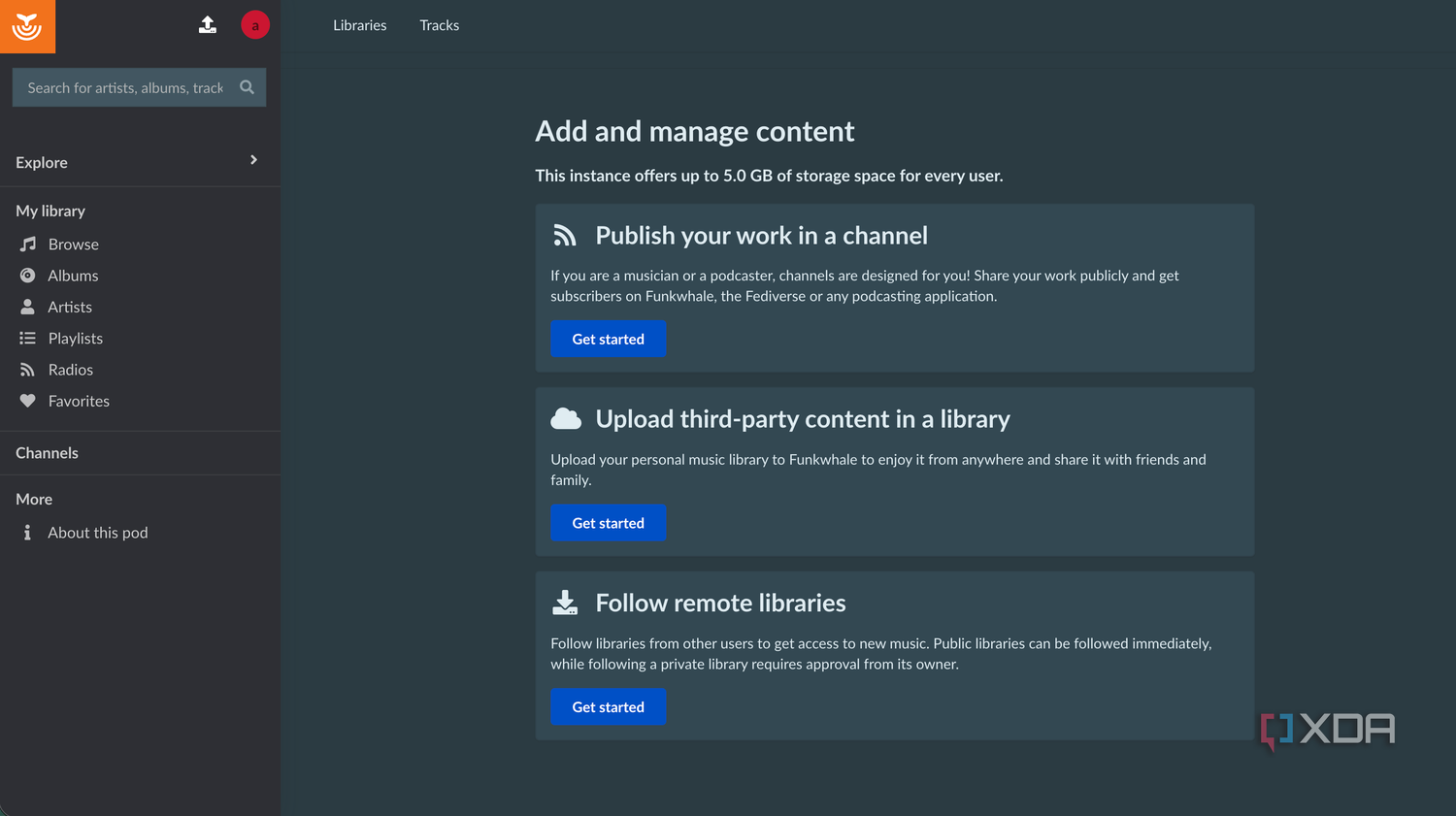Click the cloud icon in Upload card
Image resolution: width=1456 pixels, height=816 pixels.
point(566,419)
